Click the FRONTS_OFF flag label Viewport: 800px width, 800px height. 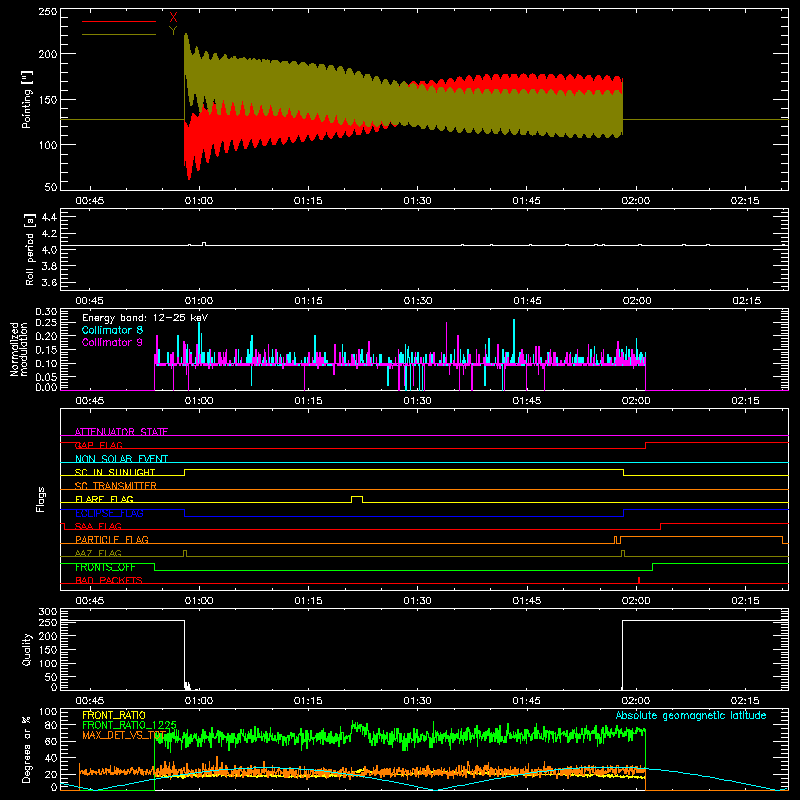[105, 567]
